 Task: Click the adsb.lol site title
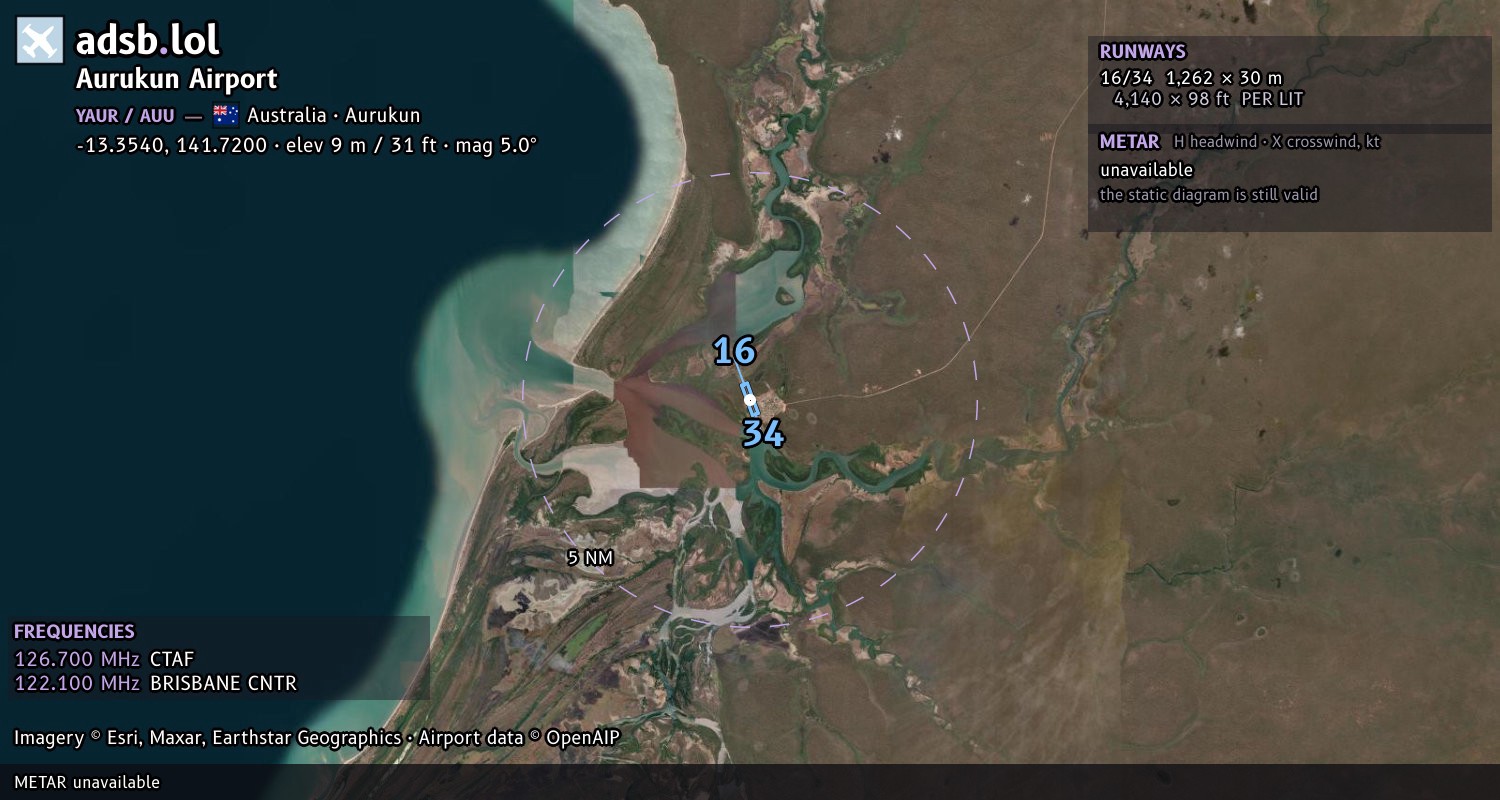click(147, 40)
